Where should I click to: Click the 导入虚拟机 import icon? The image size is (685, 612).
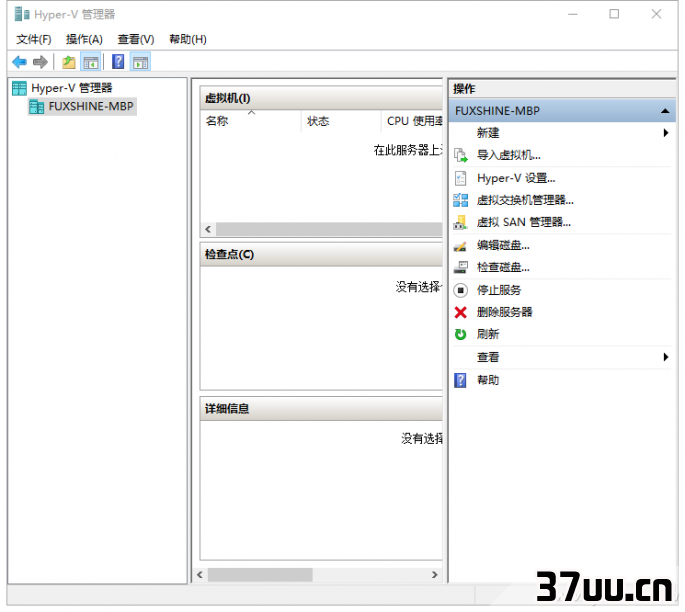click(460, 155)
